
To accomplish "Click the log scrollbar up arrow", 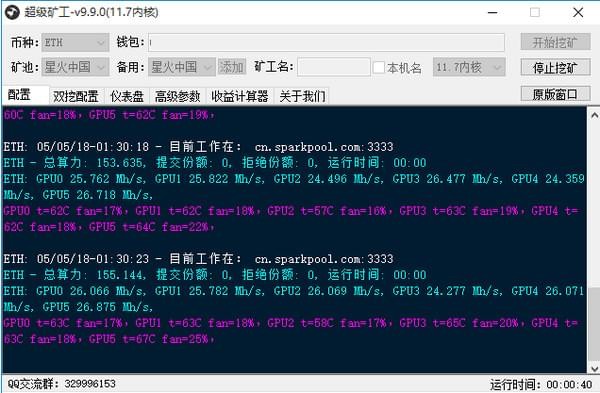I will tap(594, 115).
